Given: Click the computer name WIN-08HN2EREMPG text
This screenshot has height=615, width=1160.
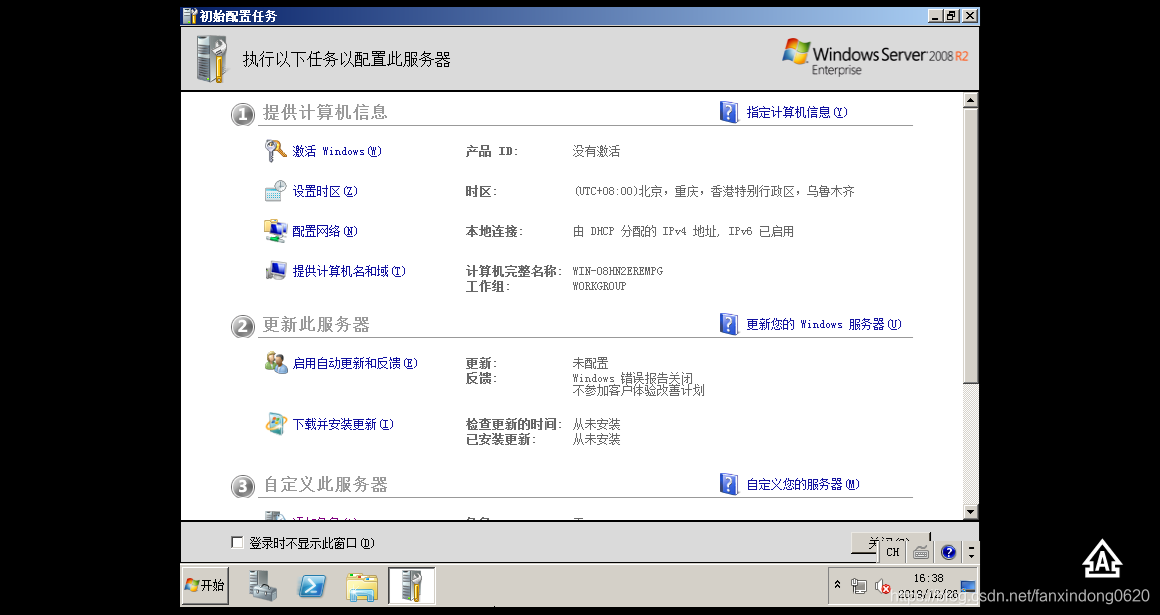Looking at the screenshot, I should [x=618, y=271].
